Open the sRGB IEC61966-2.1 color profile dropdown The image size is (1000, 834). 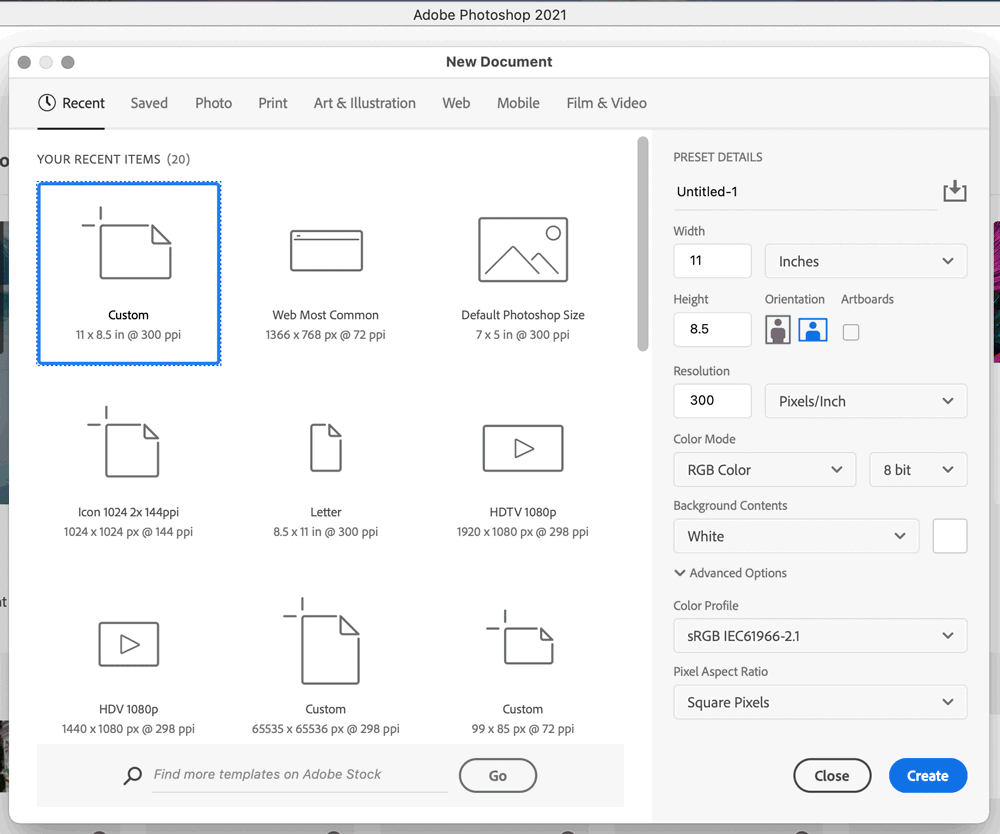[820, 636]
